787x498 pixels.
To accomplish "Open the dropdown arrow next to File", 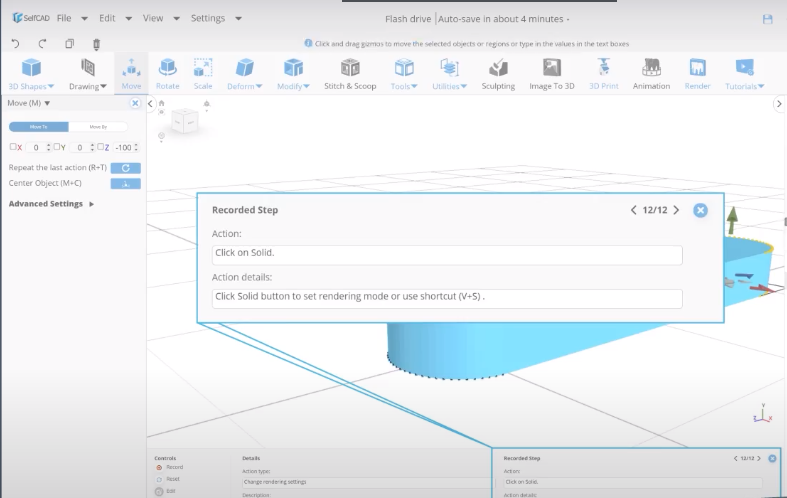I will [x=84, y=19].
